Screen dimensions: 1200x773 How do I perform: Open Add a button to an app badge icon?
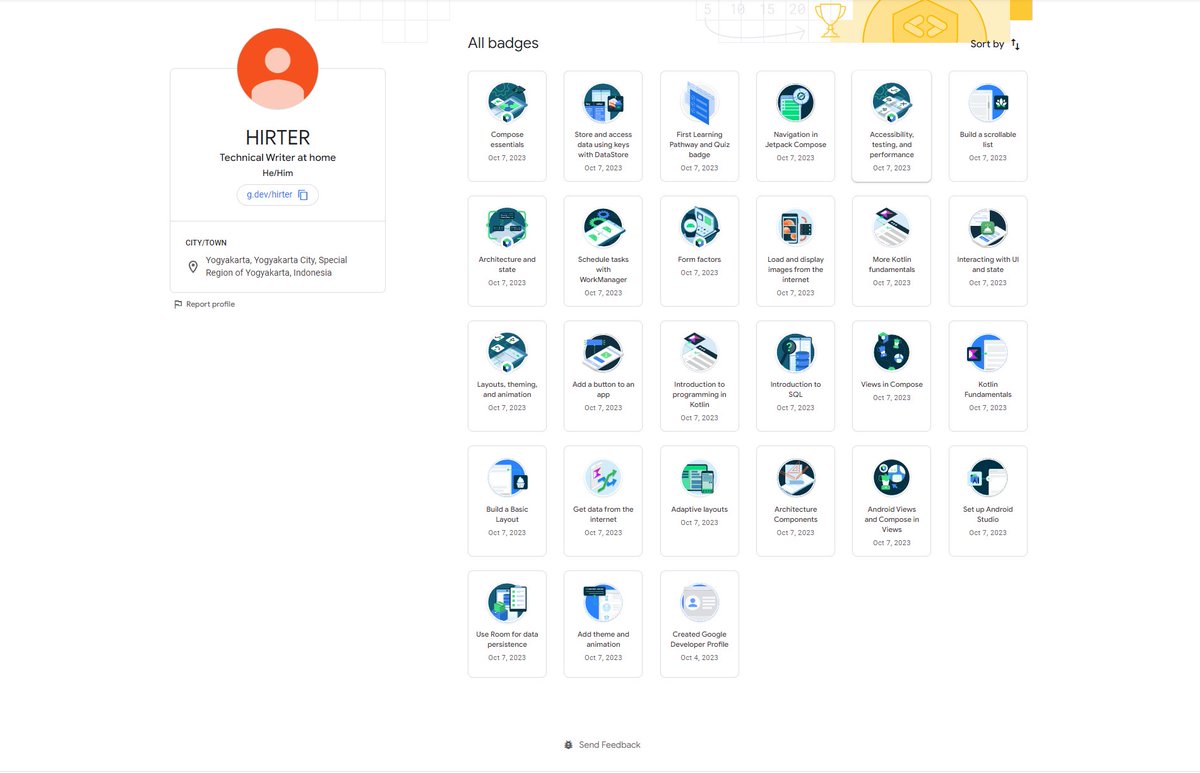(x=603, y=353)
